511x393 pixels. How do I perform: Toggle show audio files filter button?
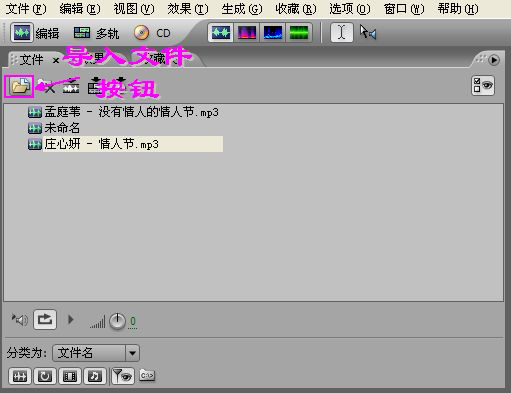pos(20,376)
